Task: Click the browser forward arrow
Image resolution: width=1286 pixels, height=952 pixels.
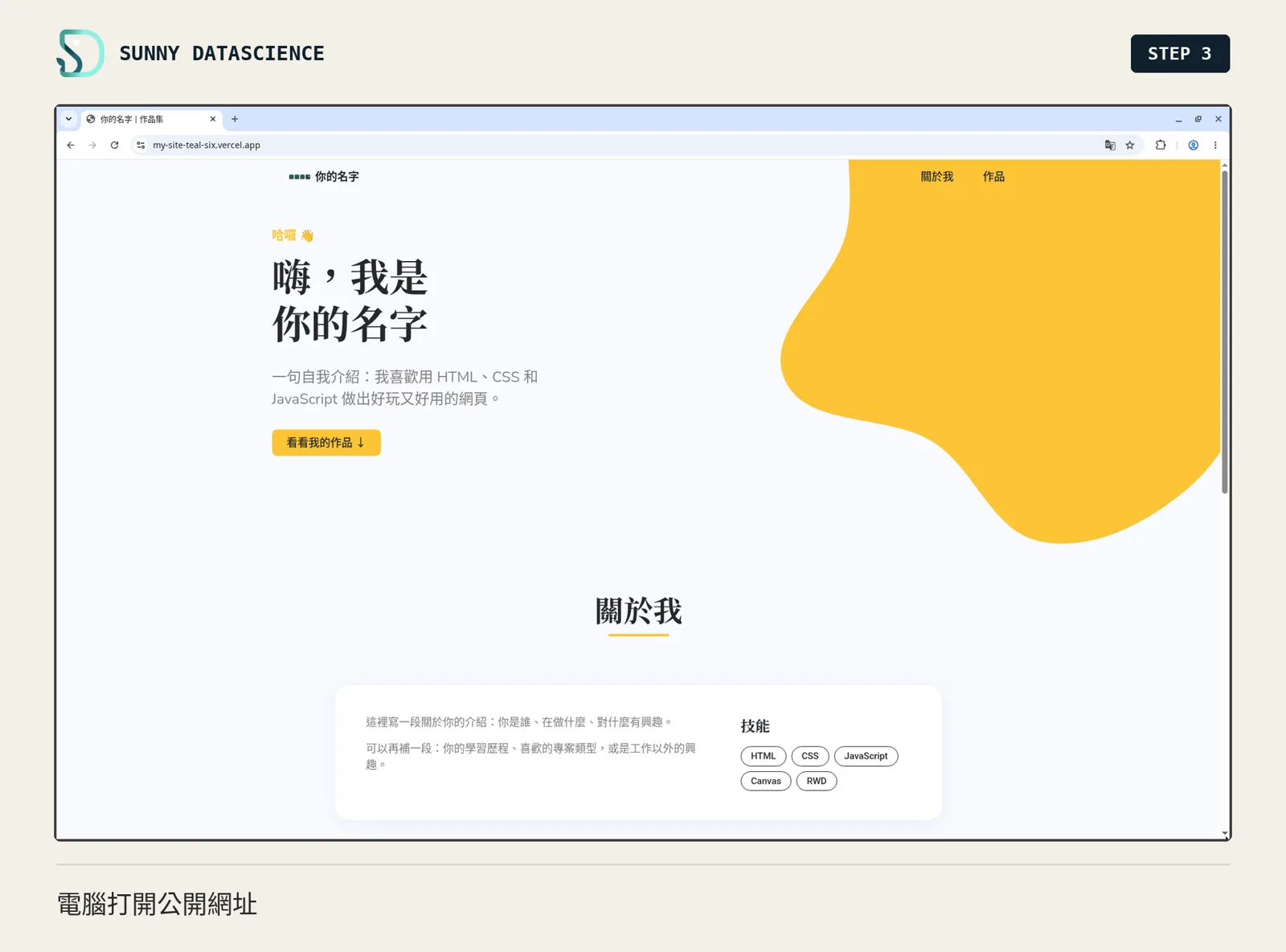Action: click(92, 145)
